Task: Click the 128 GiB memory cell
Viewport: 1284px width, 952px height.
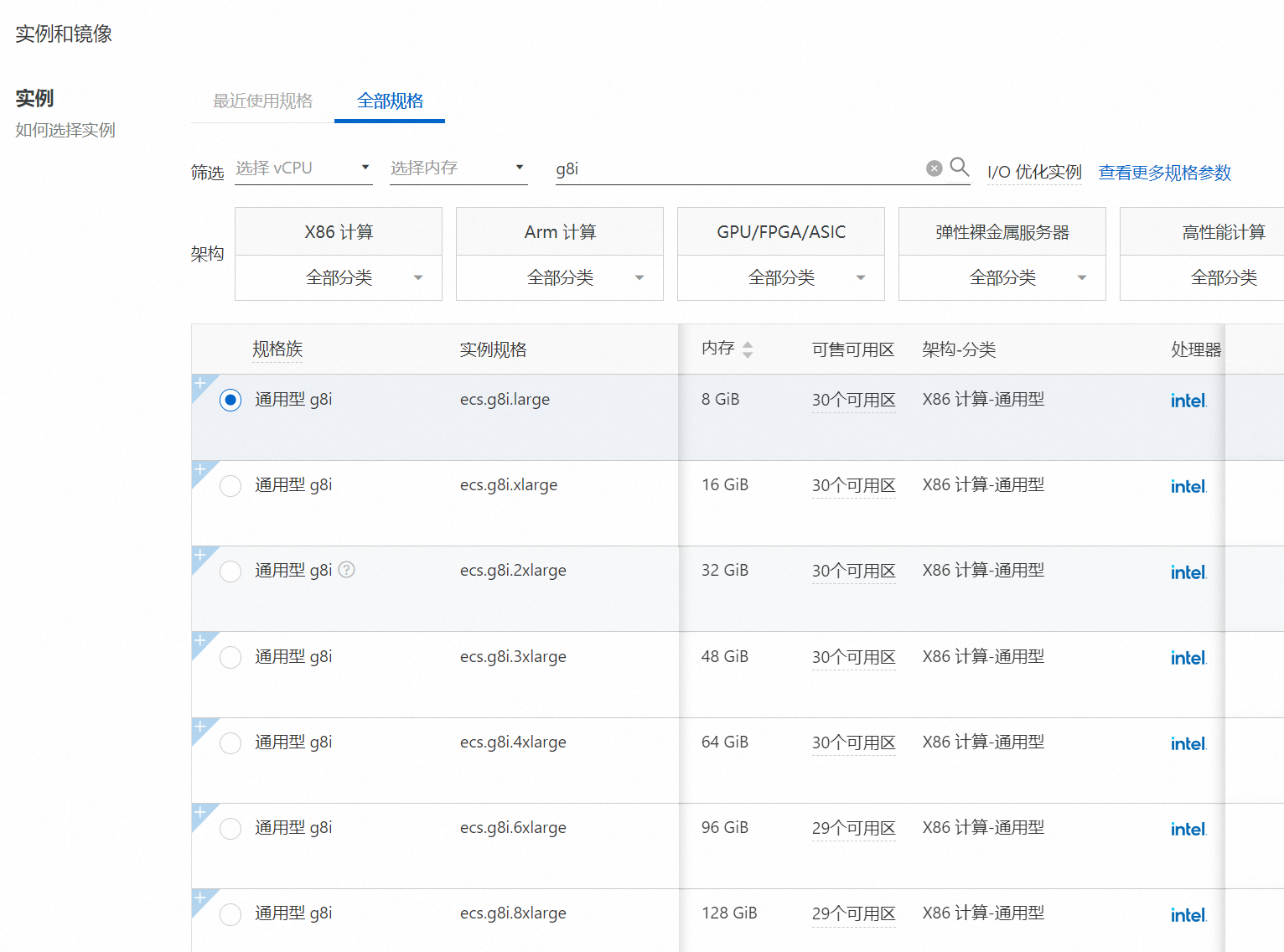Action: pyautogui.click(x=729, y=913)
